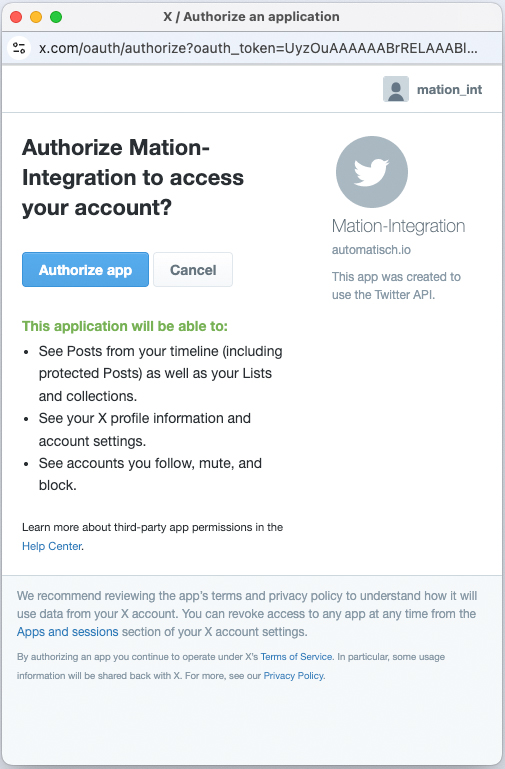The width and height of the screenshot is (505, 769).
Task: Click the Mation-Integration app name
Action: click(x=399, y=226)
